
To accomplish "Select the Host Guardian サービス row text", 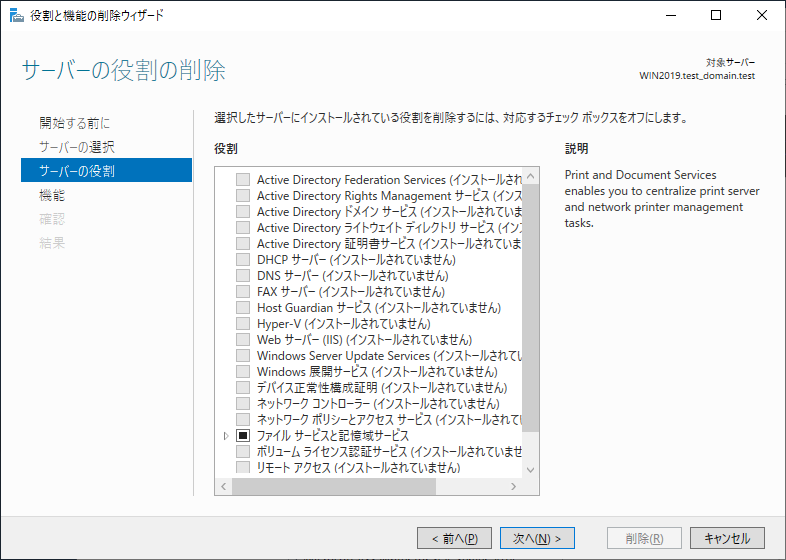I will tap(379, 307).
